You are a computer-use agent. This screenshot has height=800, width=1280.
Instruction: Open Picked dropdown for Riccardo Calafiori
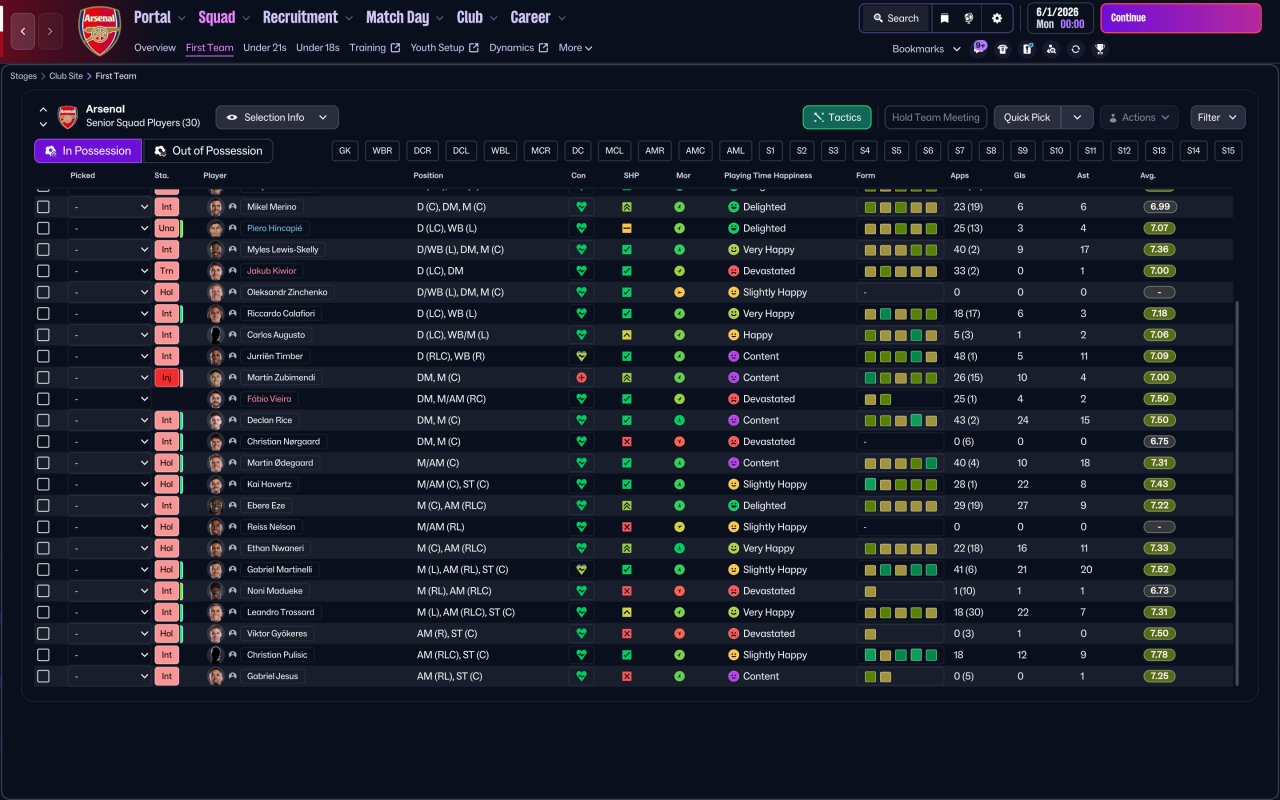click(x=110, y=314)
